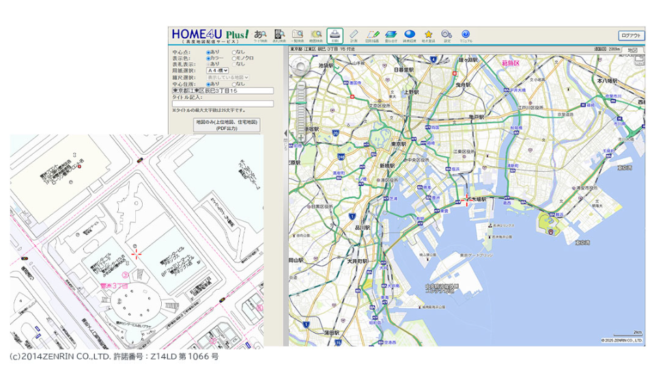Set 中心住所 to あり

209,84
